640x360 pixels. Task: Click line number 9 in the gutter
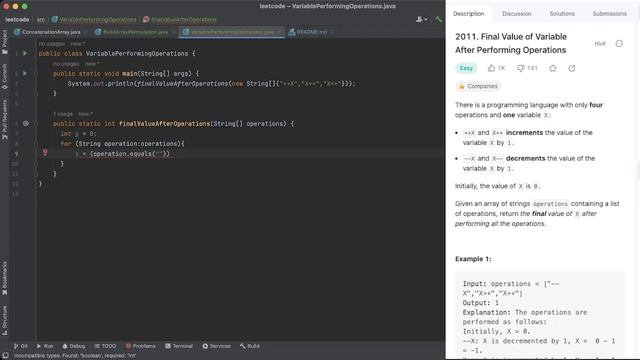click(16, 153)
